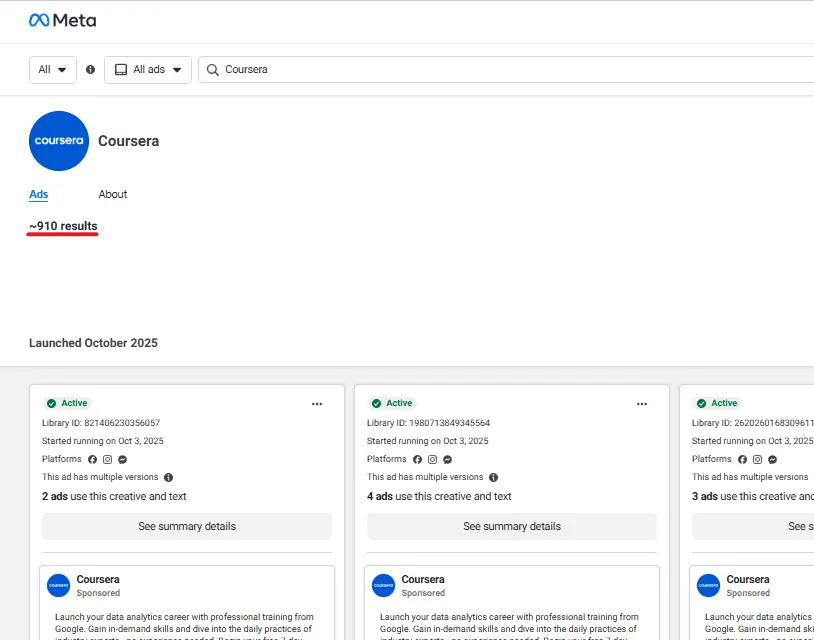Select the Ads tab
This screenshot has height=640, width=814.
[x=38, y=194]
